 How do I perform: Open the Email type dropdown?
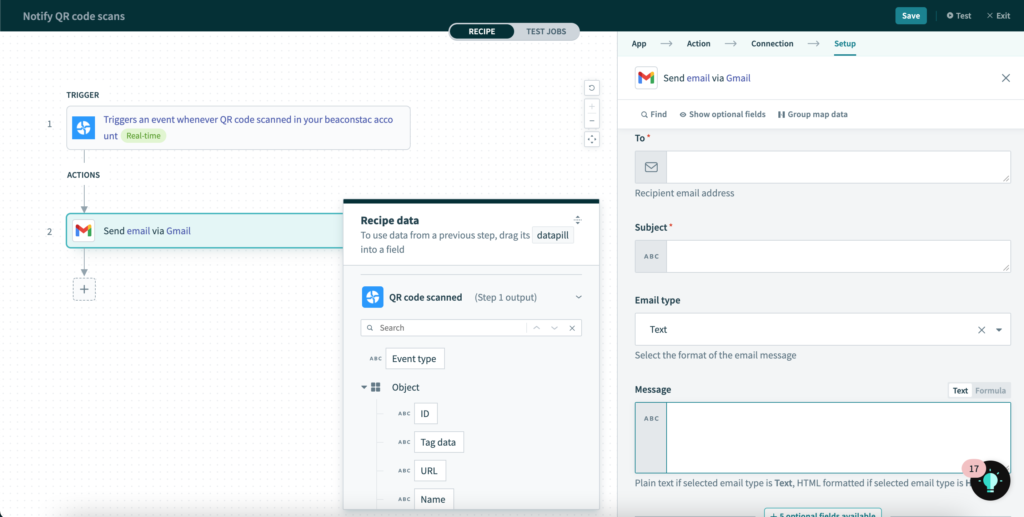pos(999,330)
